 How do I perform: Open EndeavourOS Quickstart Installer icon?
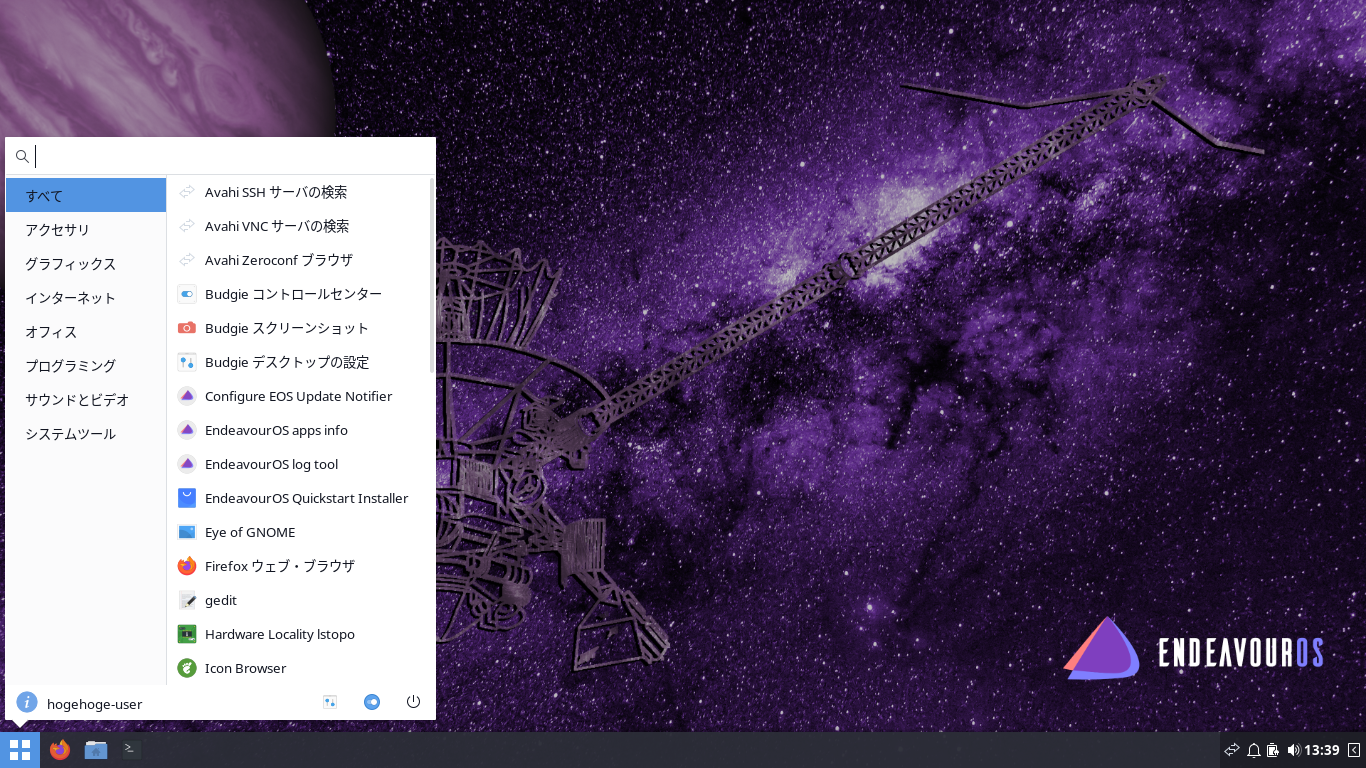(187, 498)
